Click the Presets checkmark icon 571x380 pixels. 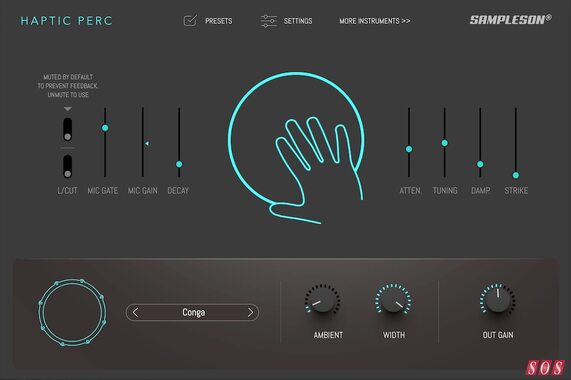pos(190,20)
